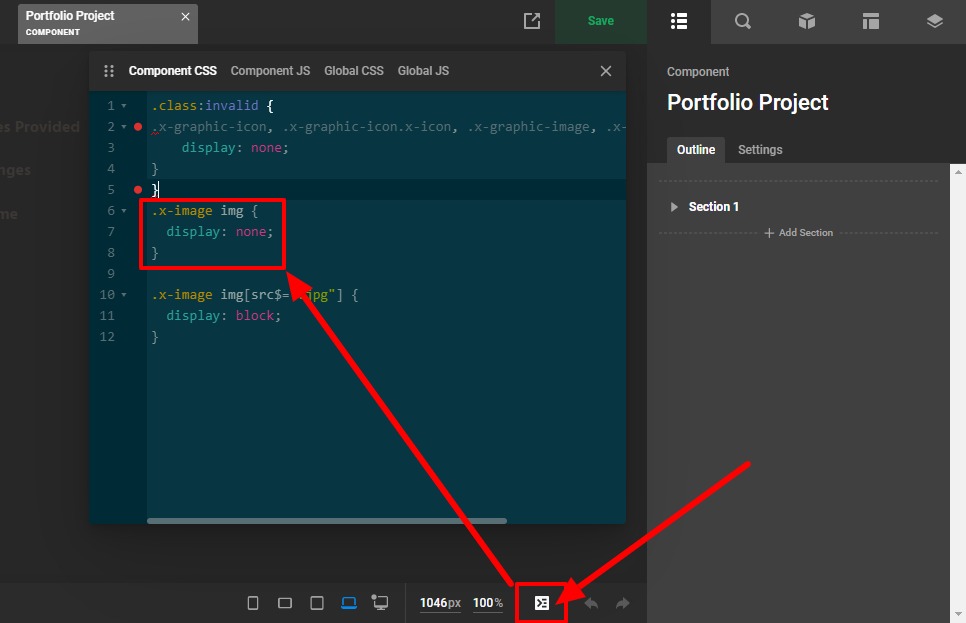Open the Templates layout icon panel
This screenshot has height=623, width=966.
871,21
